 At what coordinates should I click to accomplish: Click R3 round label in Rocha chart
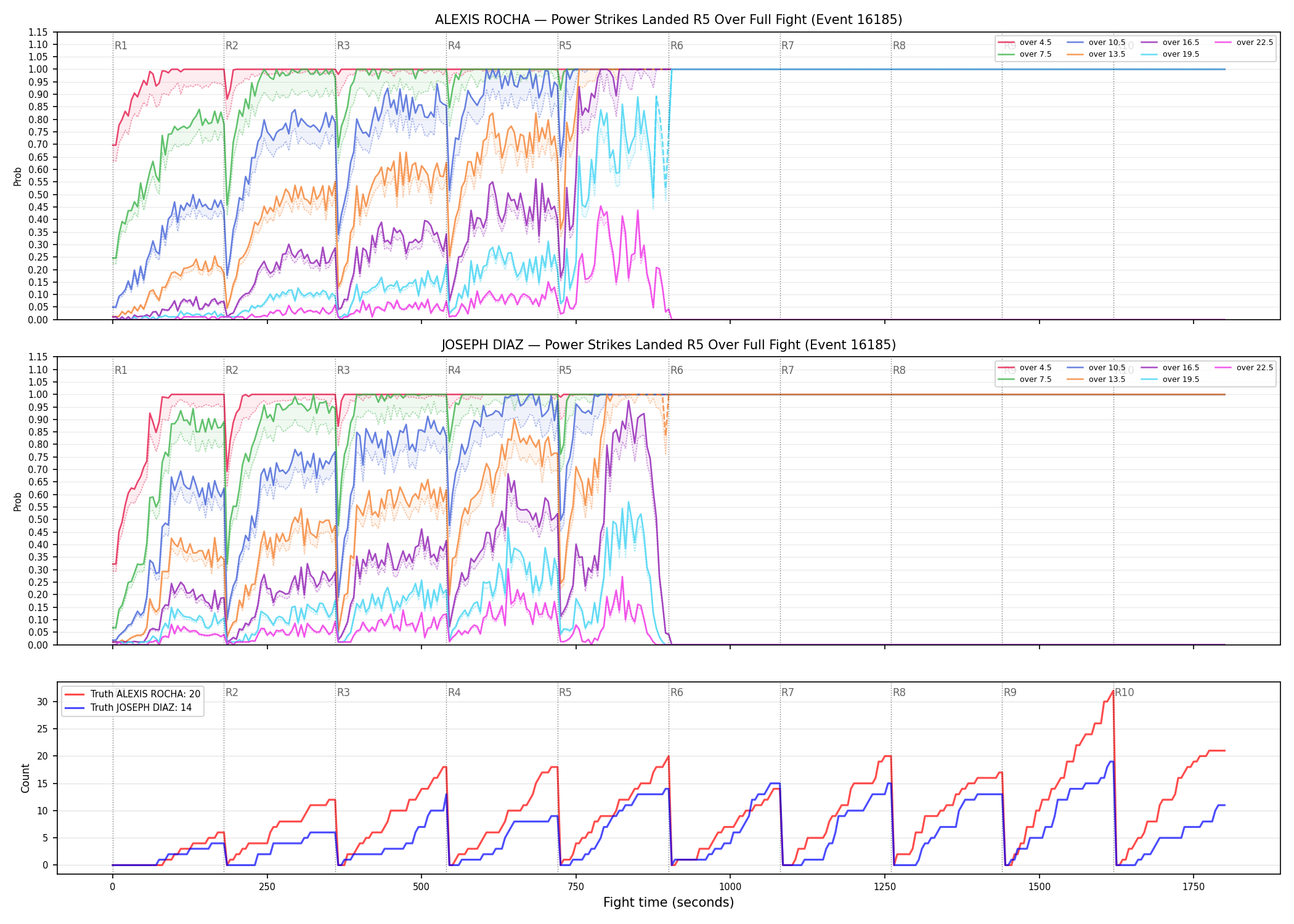(x=343, y=46)
